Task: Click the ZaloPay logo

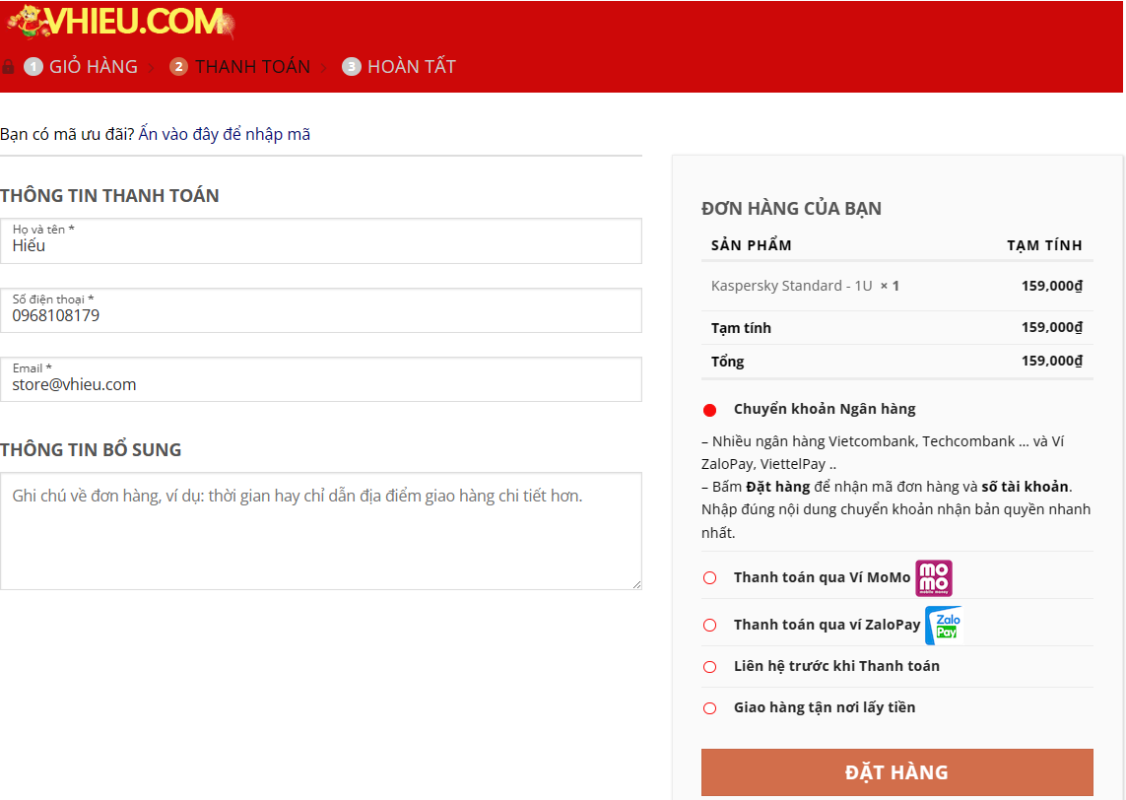Action: pyautogui.click(x=944, y=625)
